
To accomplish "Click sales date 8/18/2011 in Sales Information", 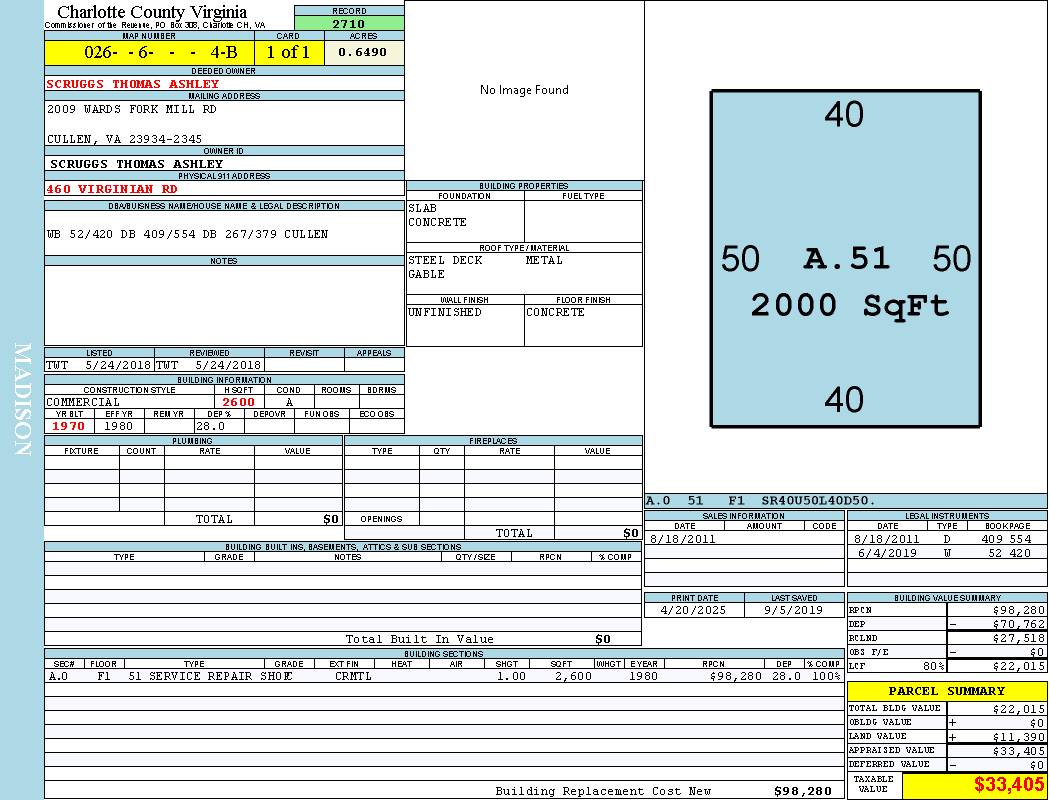I will tap(682, 539).
